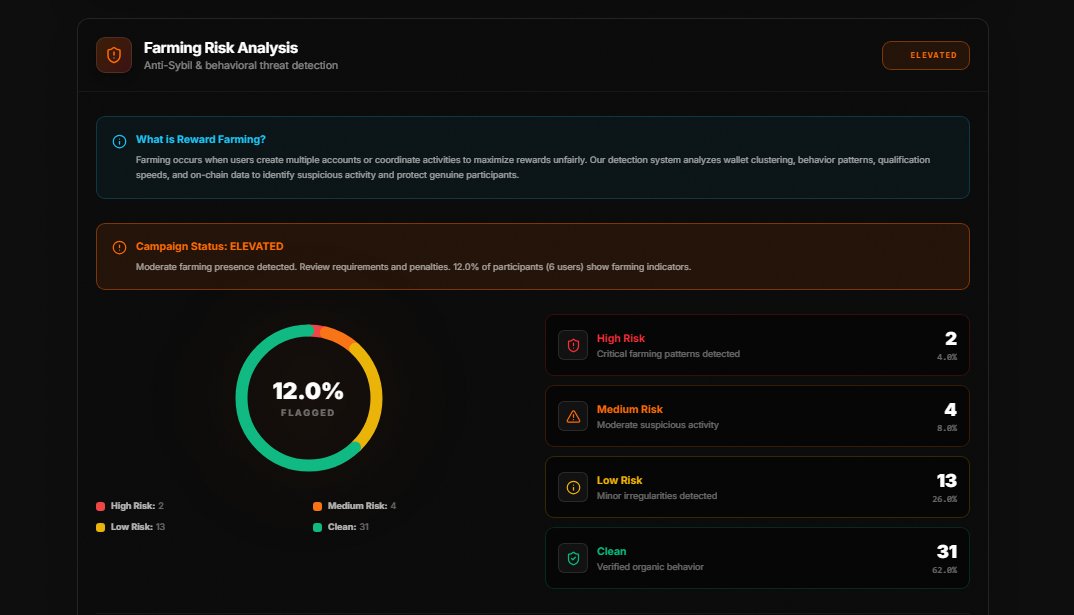Click the Clean count of 31
This screenshot has width=1074, height=615.
coord(947,551)
